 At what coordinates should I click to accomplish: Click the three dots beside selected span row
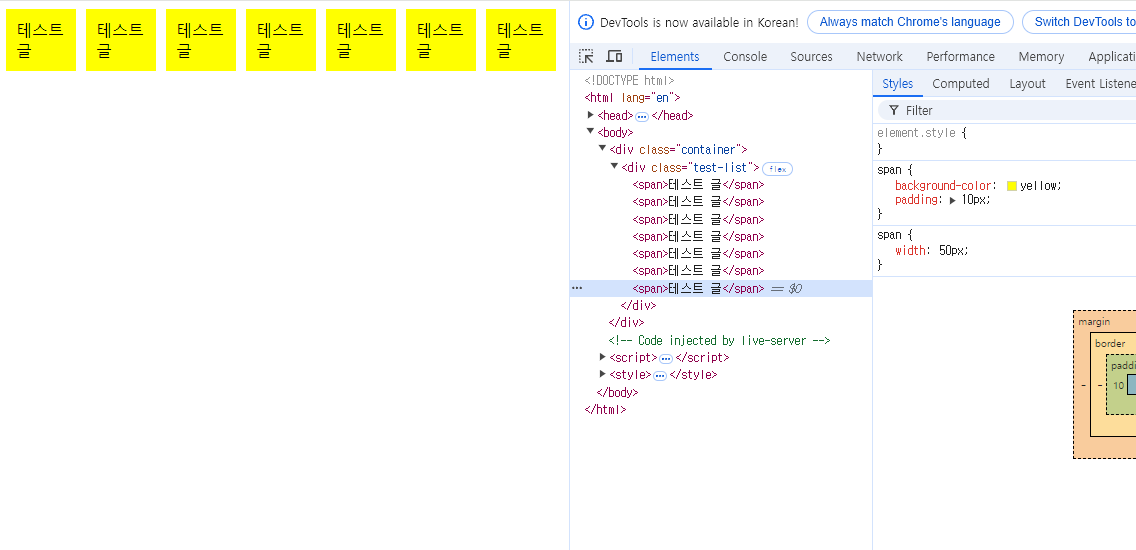pos(577,288)
